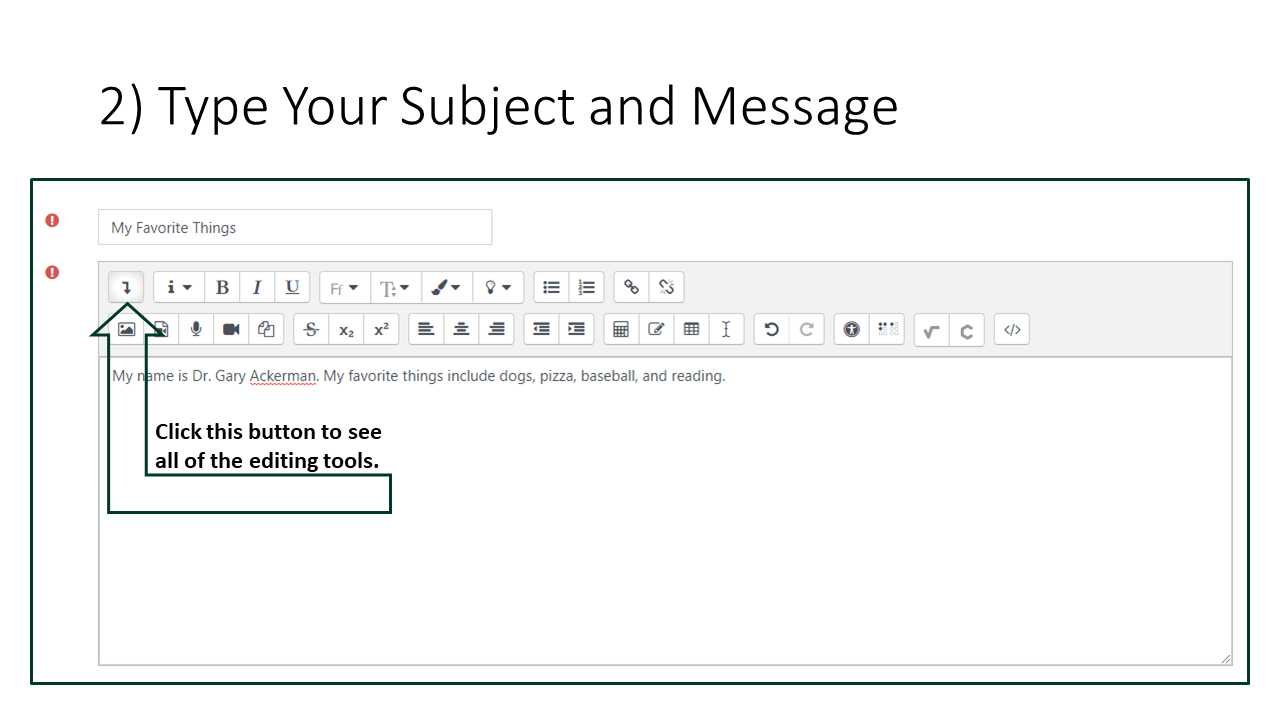Open the equation editor

(x=931, y=329)
